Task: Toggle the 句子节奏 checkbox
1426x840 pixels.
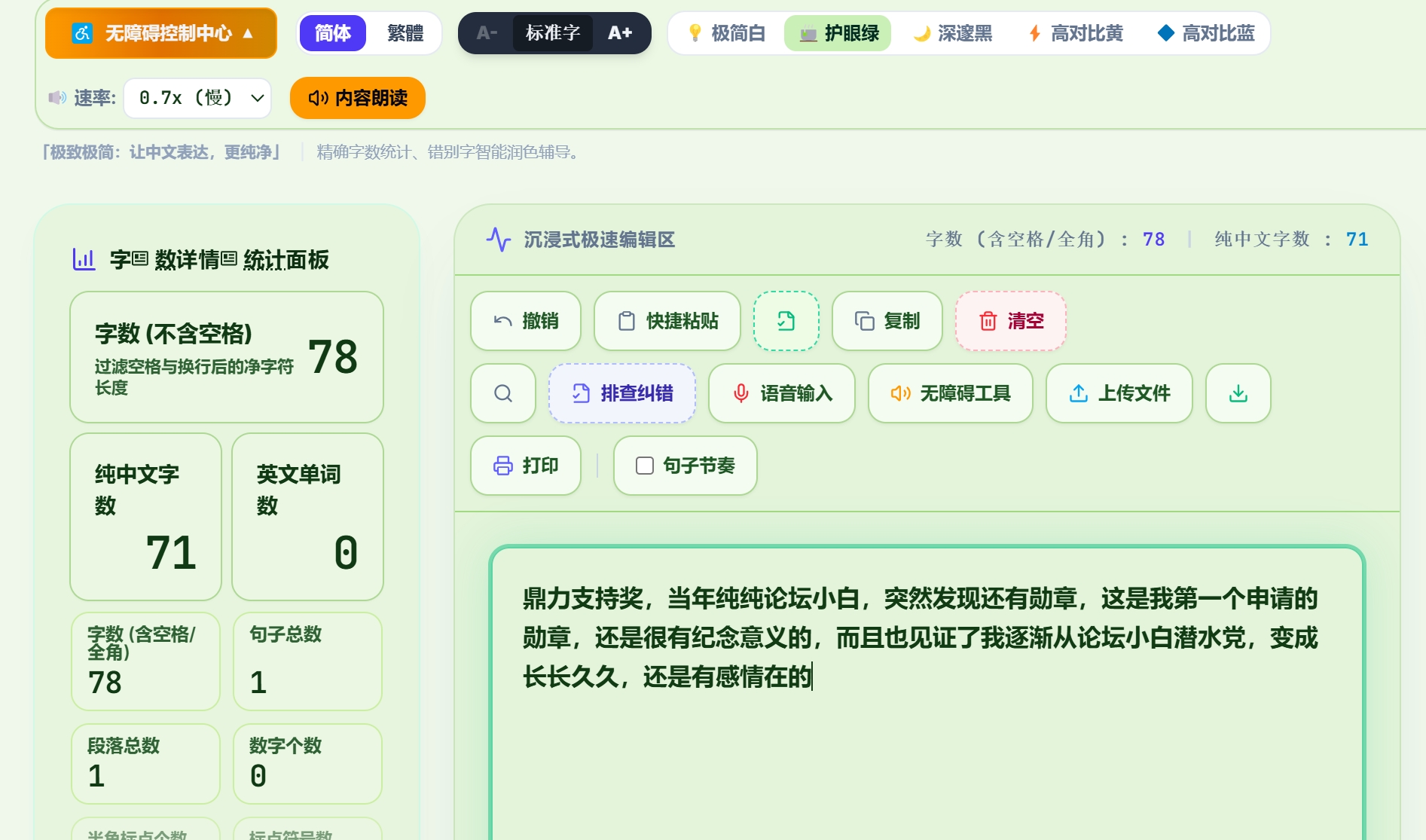Action: 645,466
